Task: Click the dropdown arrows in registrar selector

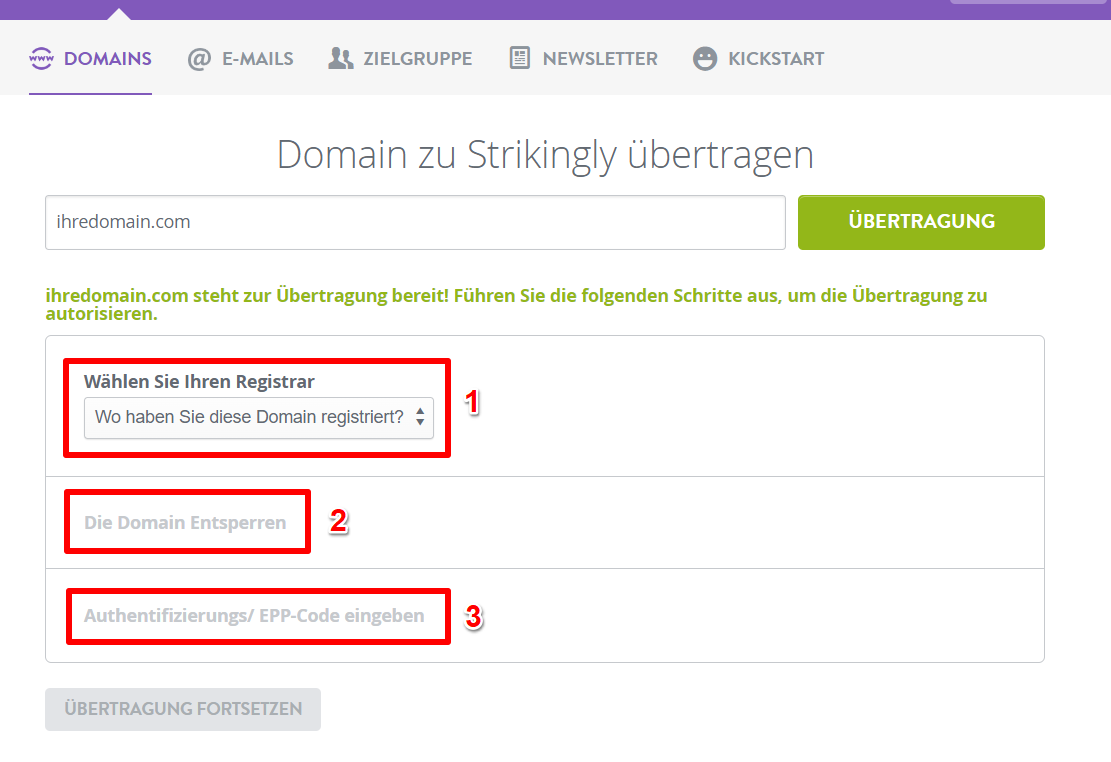Action: 420,417
